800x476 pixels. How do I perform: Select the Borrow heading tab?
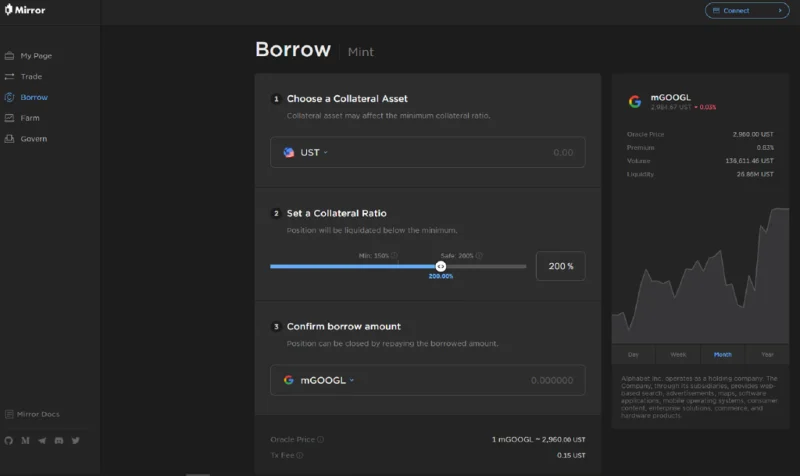point(293,49)
